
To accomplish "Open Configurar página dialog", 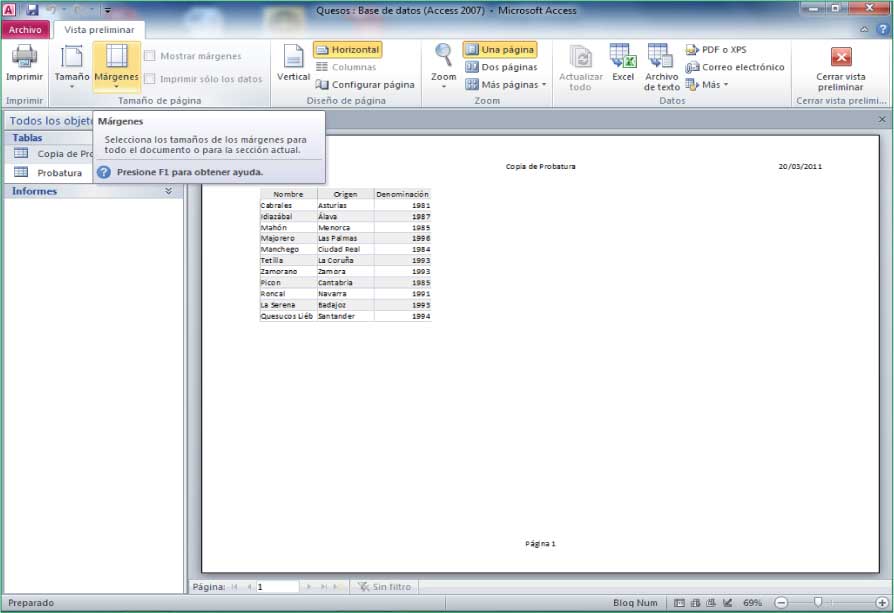I will click(364, 85).
